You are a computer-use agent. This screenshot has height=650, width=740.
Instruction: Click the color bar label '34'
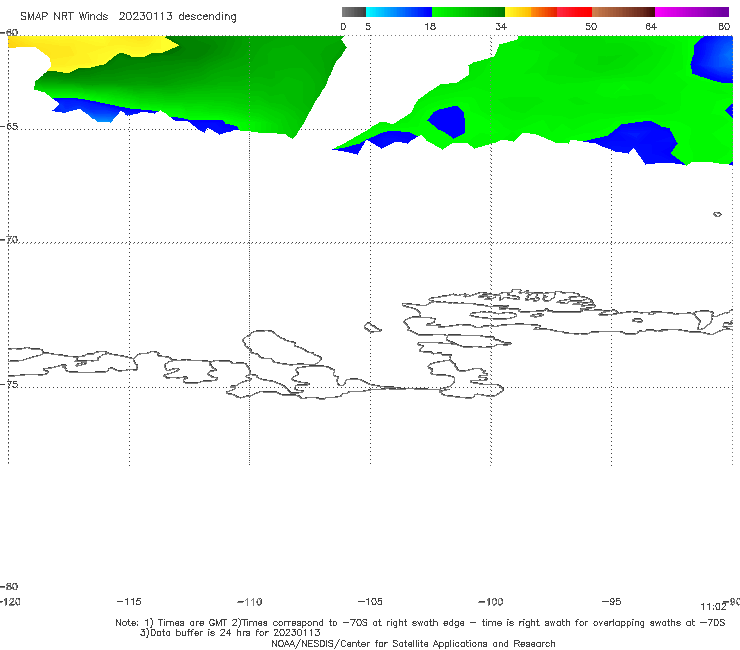click(501, 26)
